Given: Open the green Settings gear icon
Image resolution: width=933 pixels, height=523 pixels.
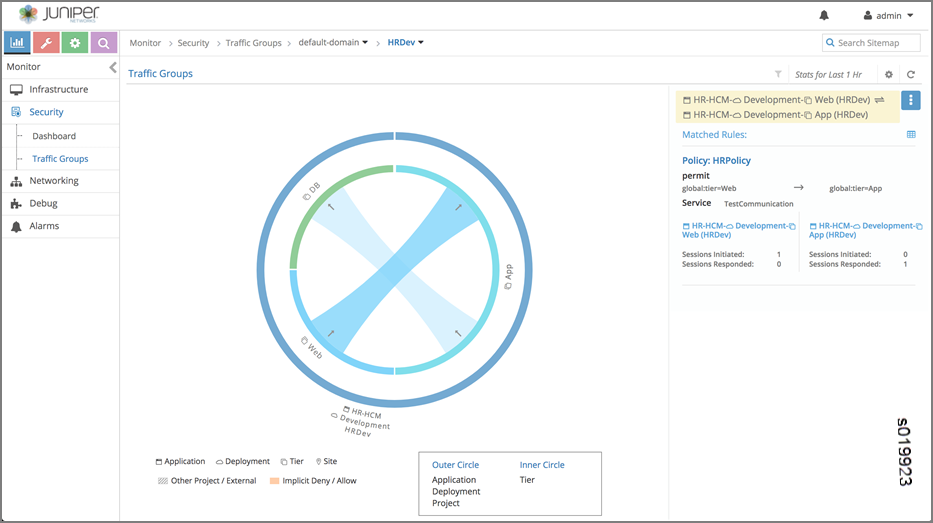Looking at the screenshot, I should click(75, 43).
